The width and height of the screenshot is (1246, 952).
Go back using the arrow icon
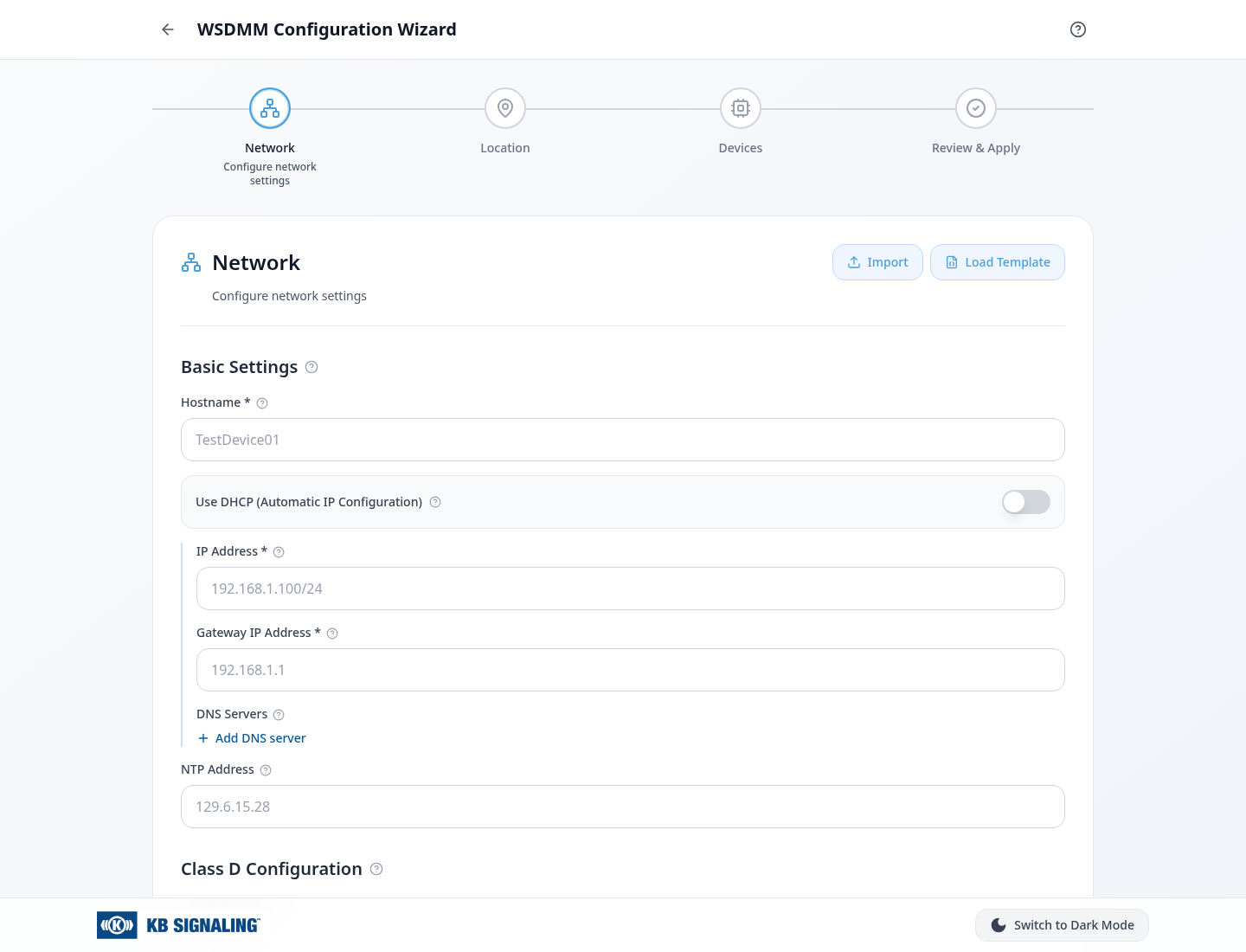coord(168,29)
